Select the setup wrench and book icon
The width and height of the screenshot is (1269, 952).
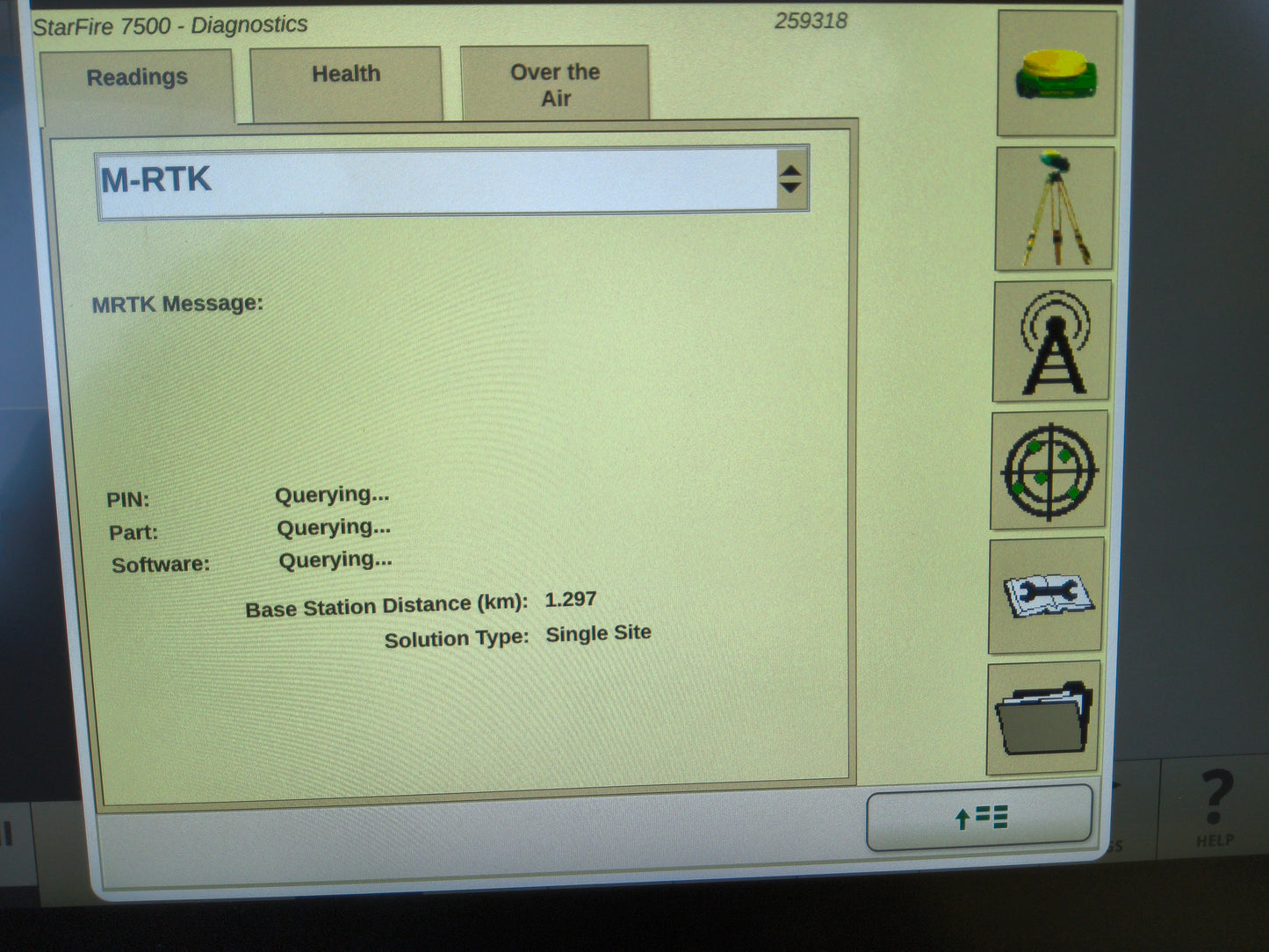pyautogui.click(x=1044, y=595)
